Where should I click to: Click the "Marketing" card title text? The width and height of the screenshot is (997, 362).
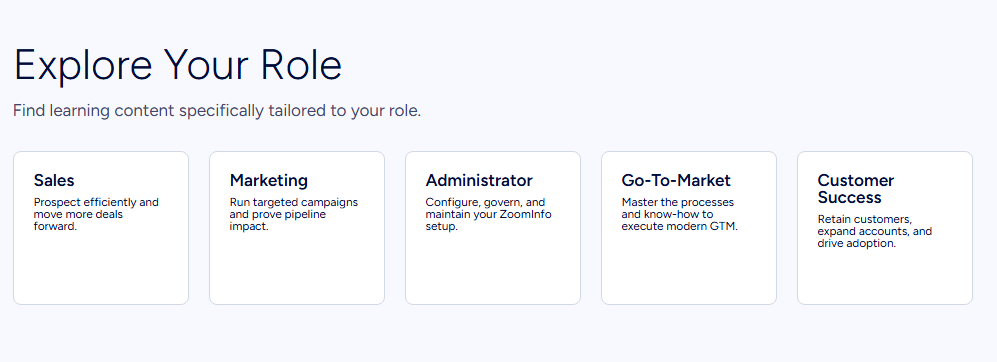(268, 181)
